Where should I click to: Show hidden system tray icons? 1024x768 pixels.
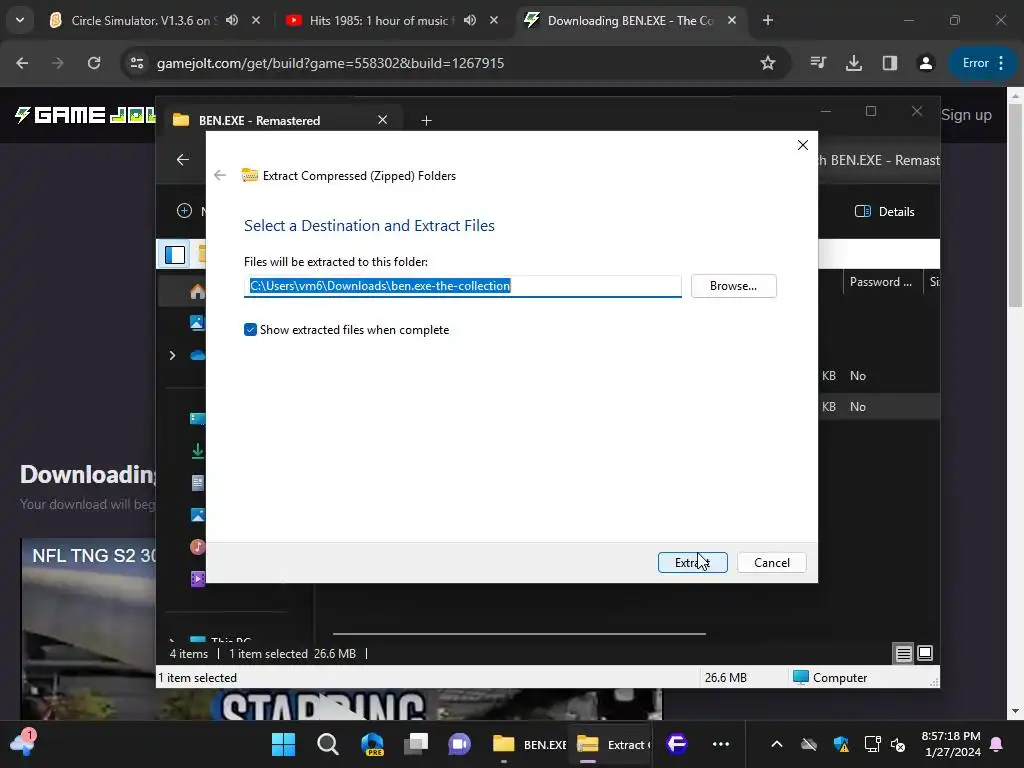[776, 744]
